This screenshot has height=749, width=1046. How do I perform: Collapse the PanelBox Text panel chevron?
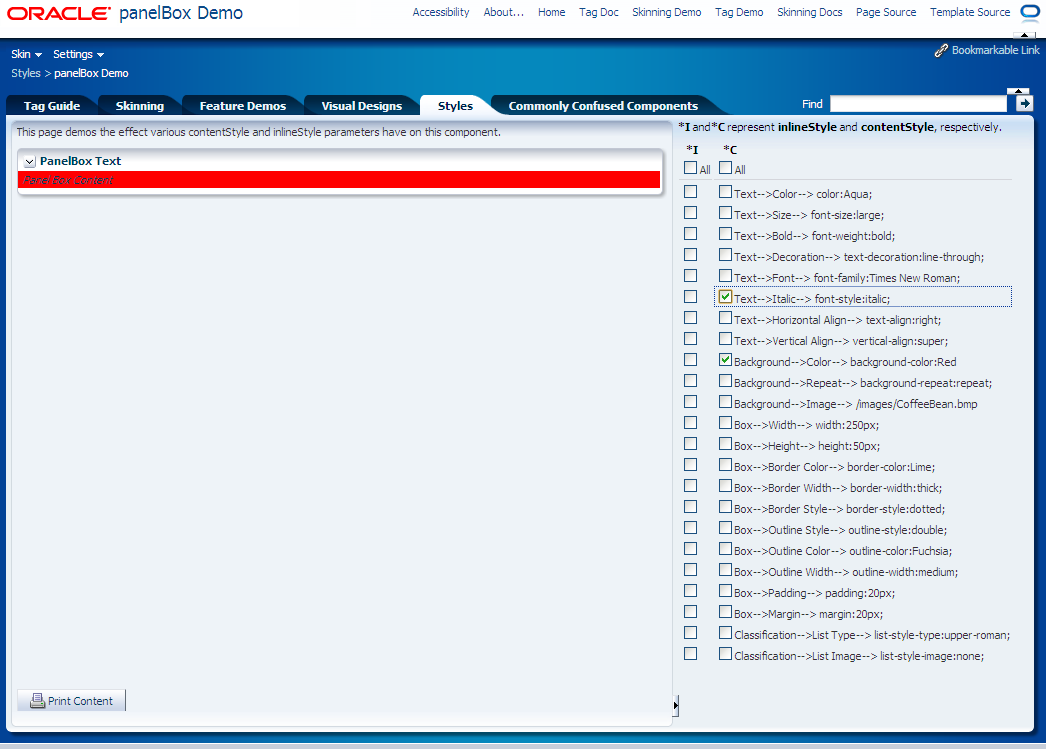click(x=28, y=160)
